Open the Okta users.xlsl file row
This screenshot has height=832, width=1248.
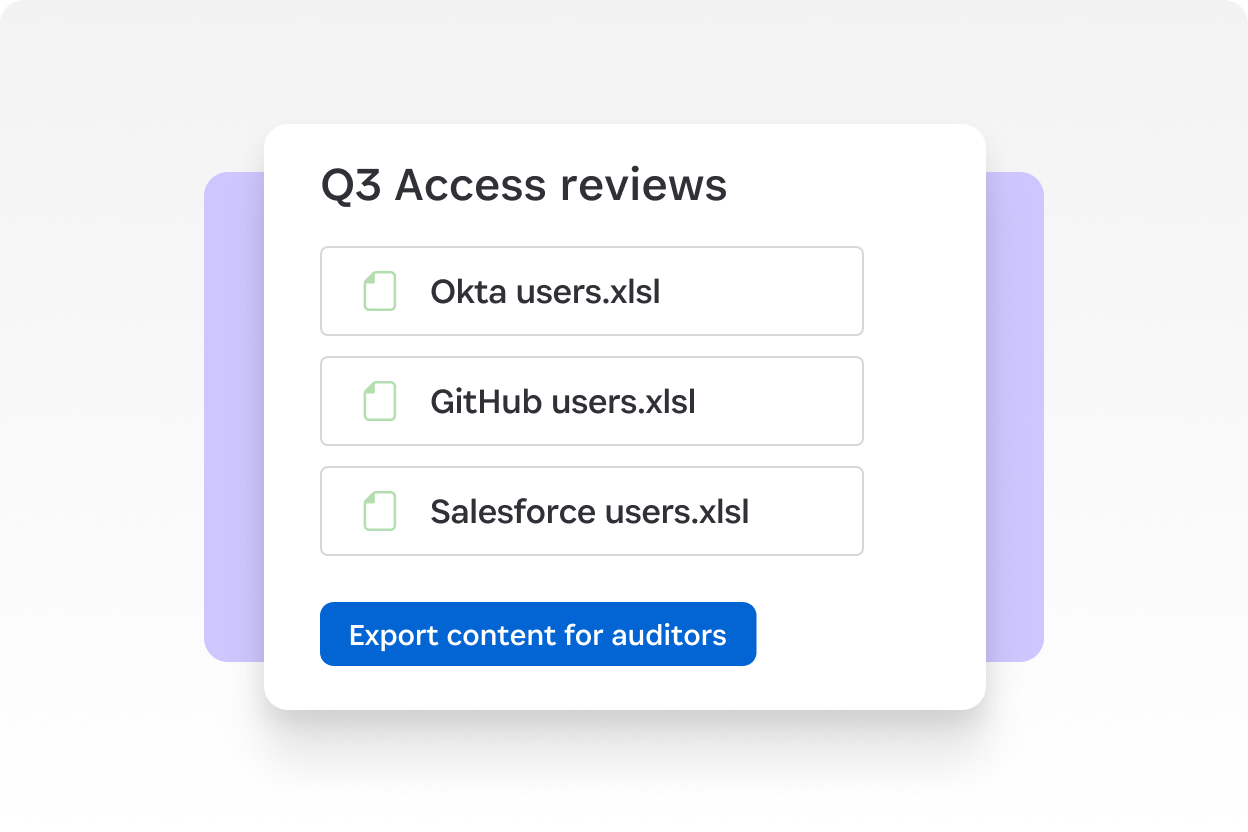pyautogui.click(x=592, y=291)
